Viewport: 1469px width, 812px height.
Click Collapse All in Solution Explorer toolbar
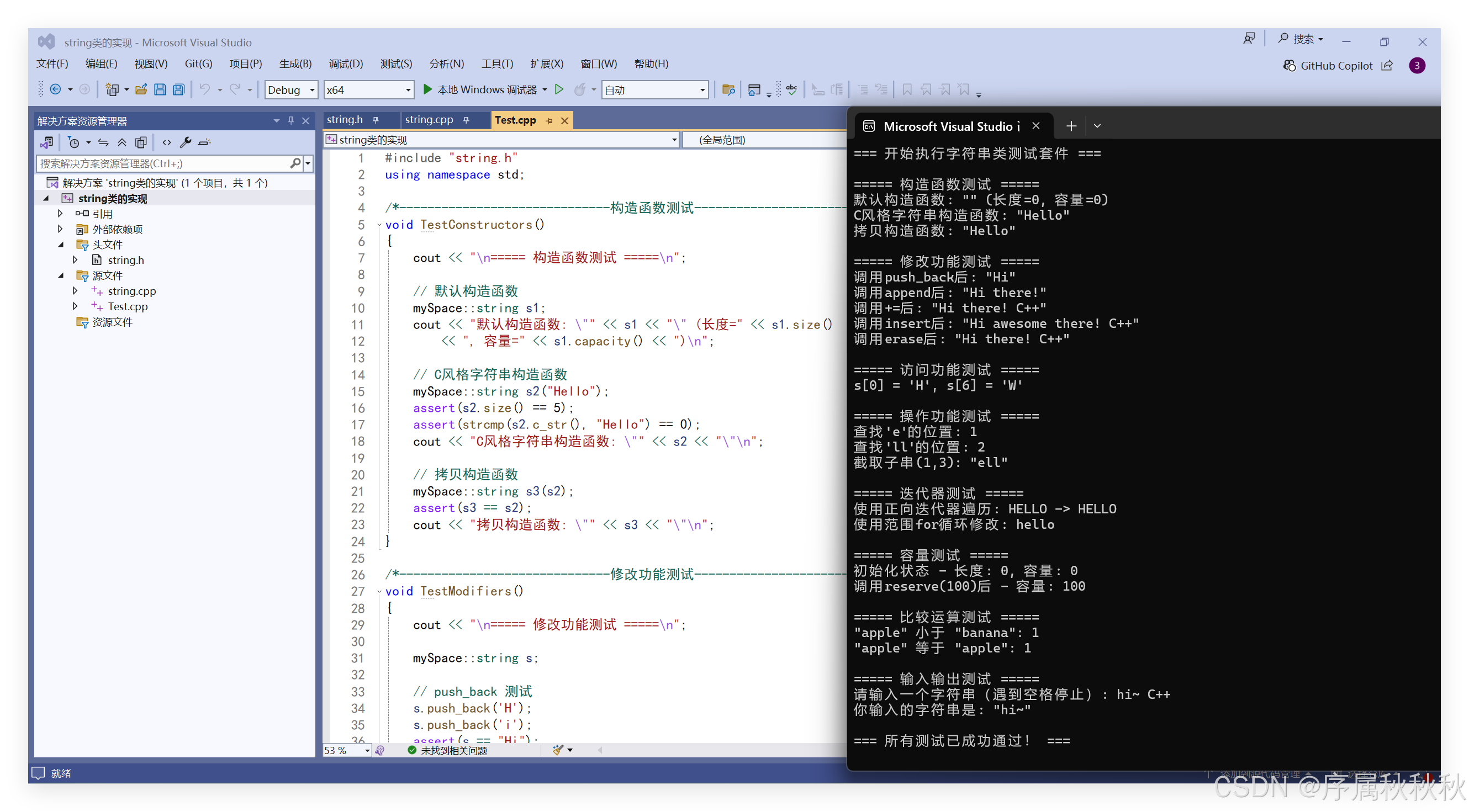122,142
